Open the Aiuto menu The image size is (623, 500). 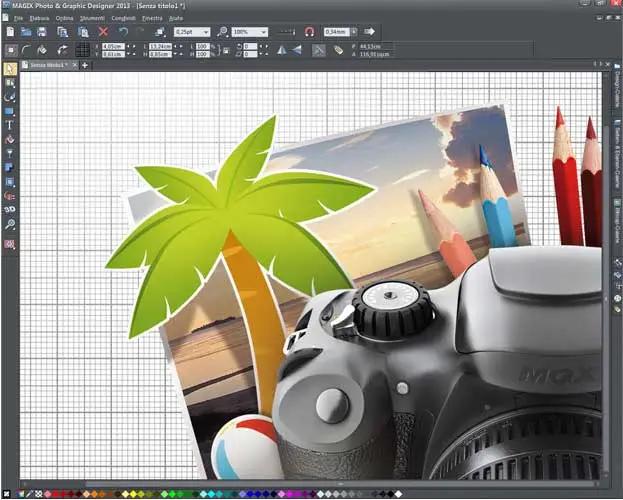[176, 18]
